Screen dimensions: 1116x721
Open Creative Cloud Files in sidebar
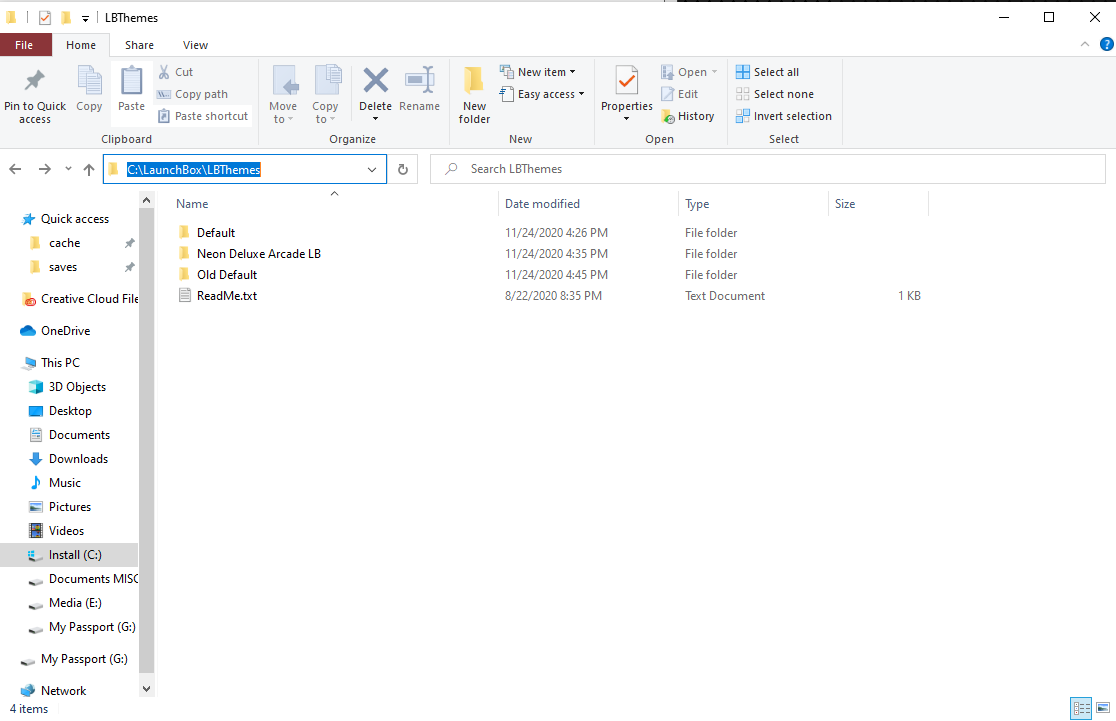(80, 299)
